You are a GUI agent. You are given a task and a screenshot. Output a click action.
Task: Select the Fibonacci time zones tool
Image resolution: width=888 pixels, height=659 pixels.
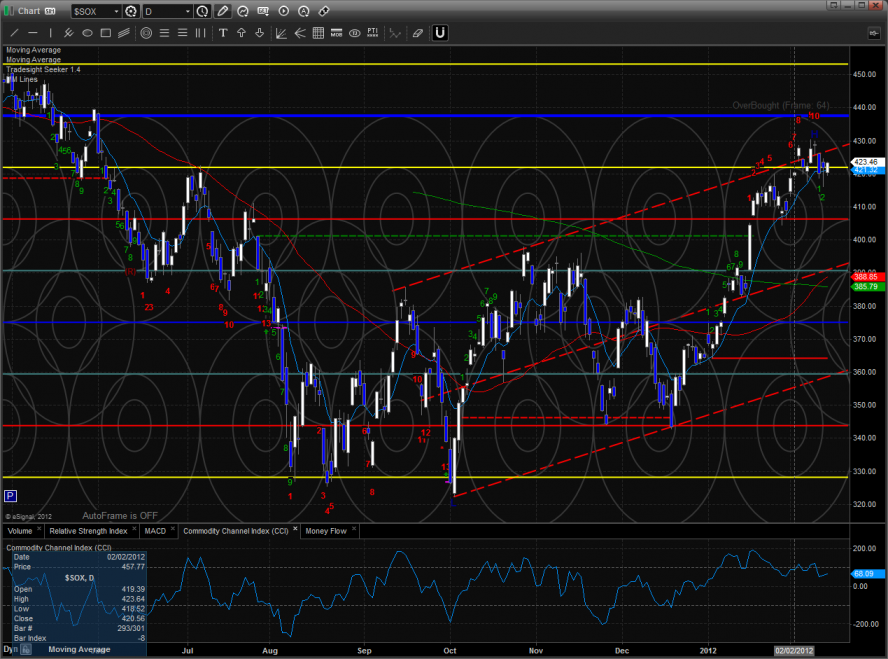(x=200, y=33)
